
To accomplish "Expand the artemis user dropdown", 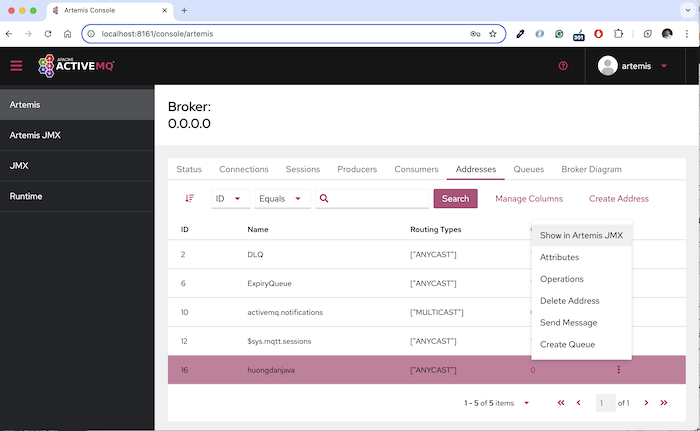I will click(664, 66).
